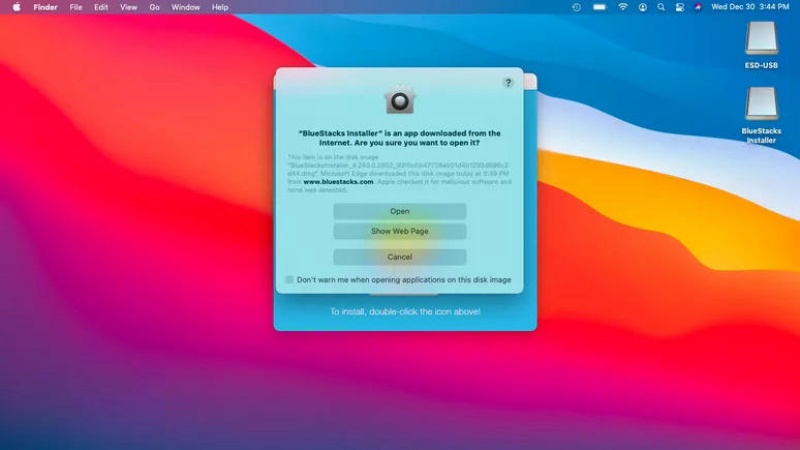800x450 pixels.
Task: Click the www.bluestacks.com text
Action: (x=338, y=182)
